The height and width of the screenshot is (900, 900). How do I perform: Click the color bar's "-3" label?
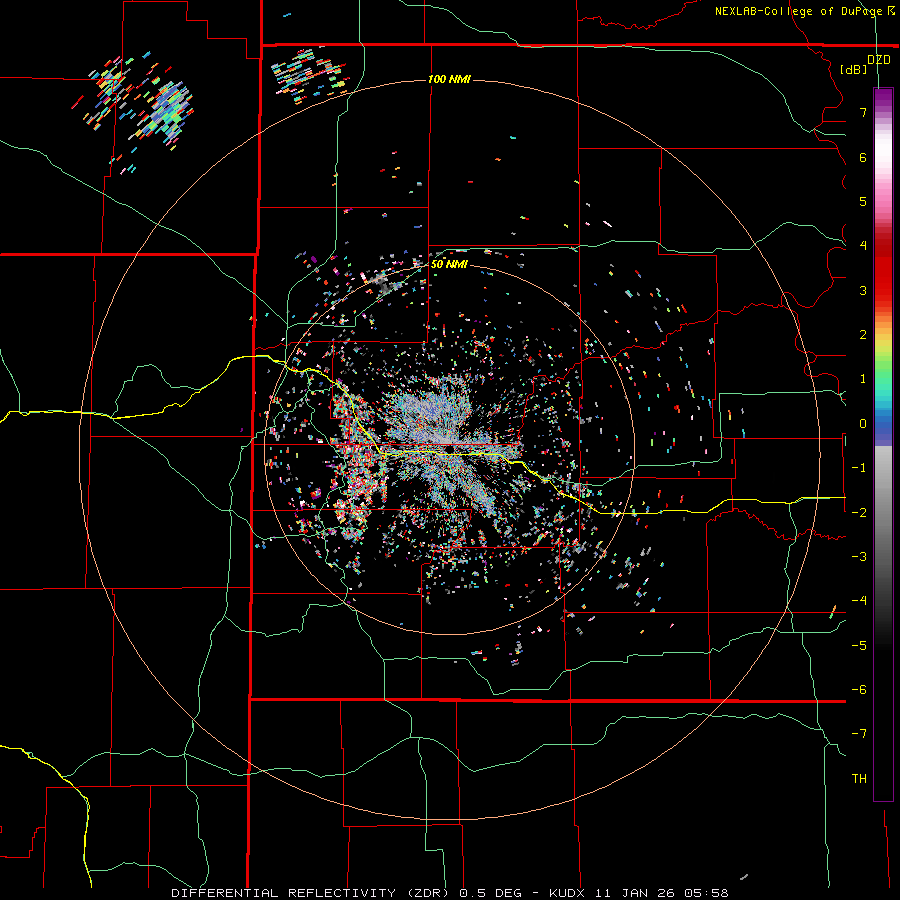point(859,557)
